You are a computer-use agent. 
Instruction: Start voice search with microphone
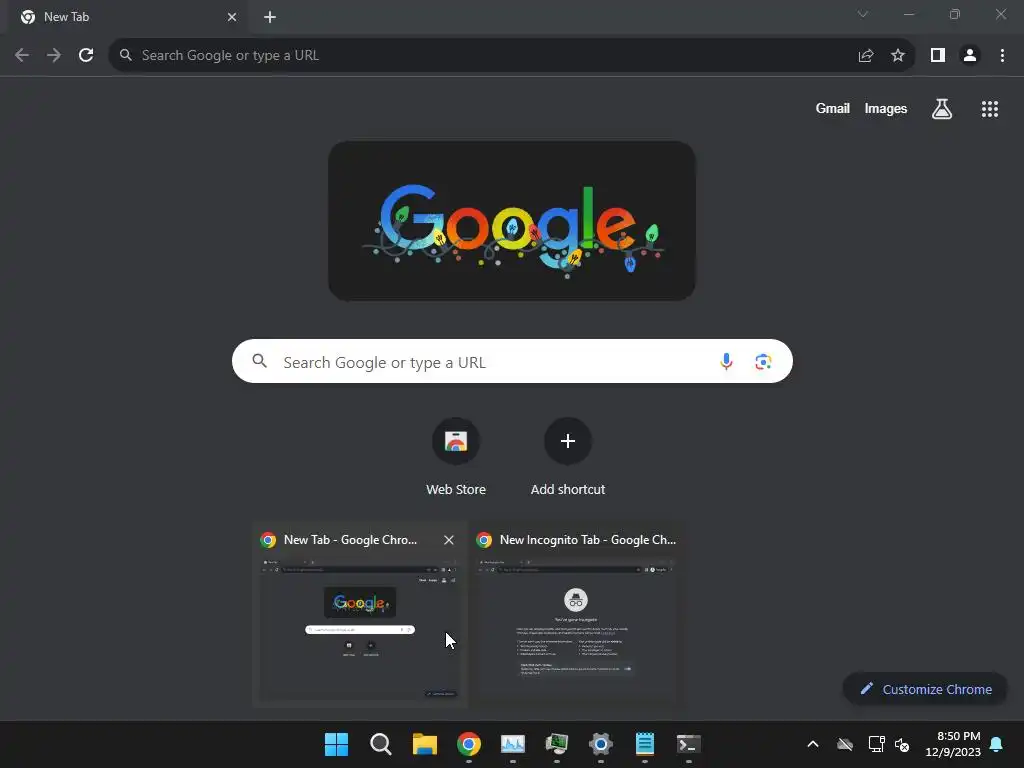(726, 361)
